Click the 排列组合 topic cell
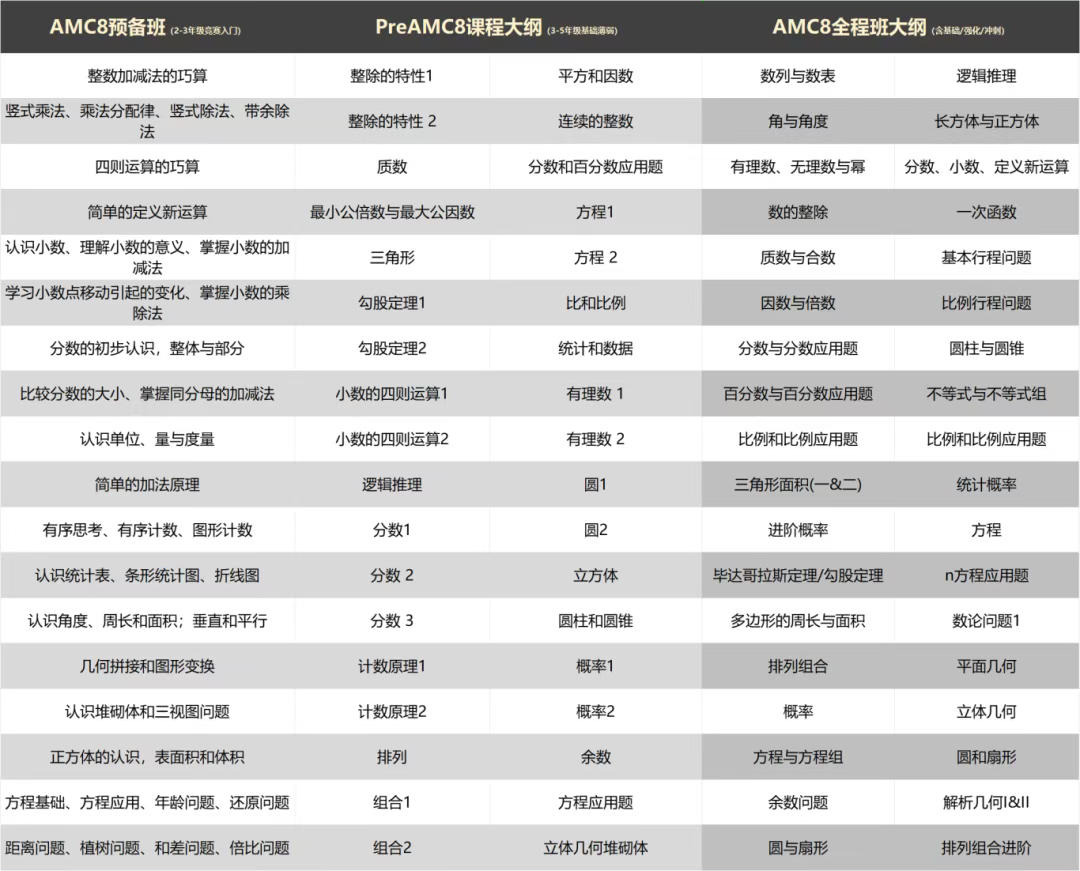This screenshot has height=871, width=1080. tap(798, 666)
